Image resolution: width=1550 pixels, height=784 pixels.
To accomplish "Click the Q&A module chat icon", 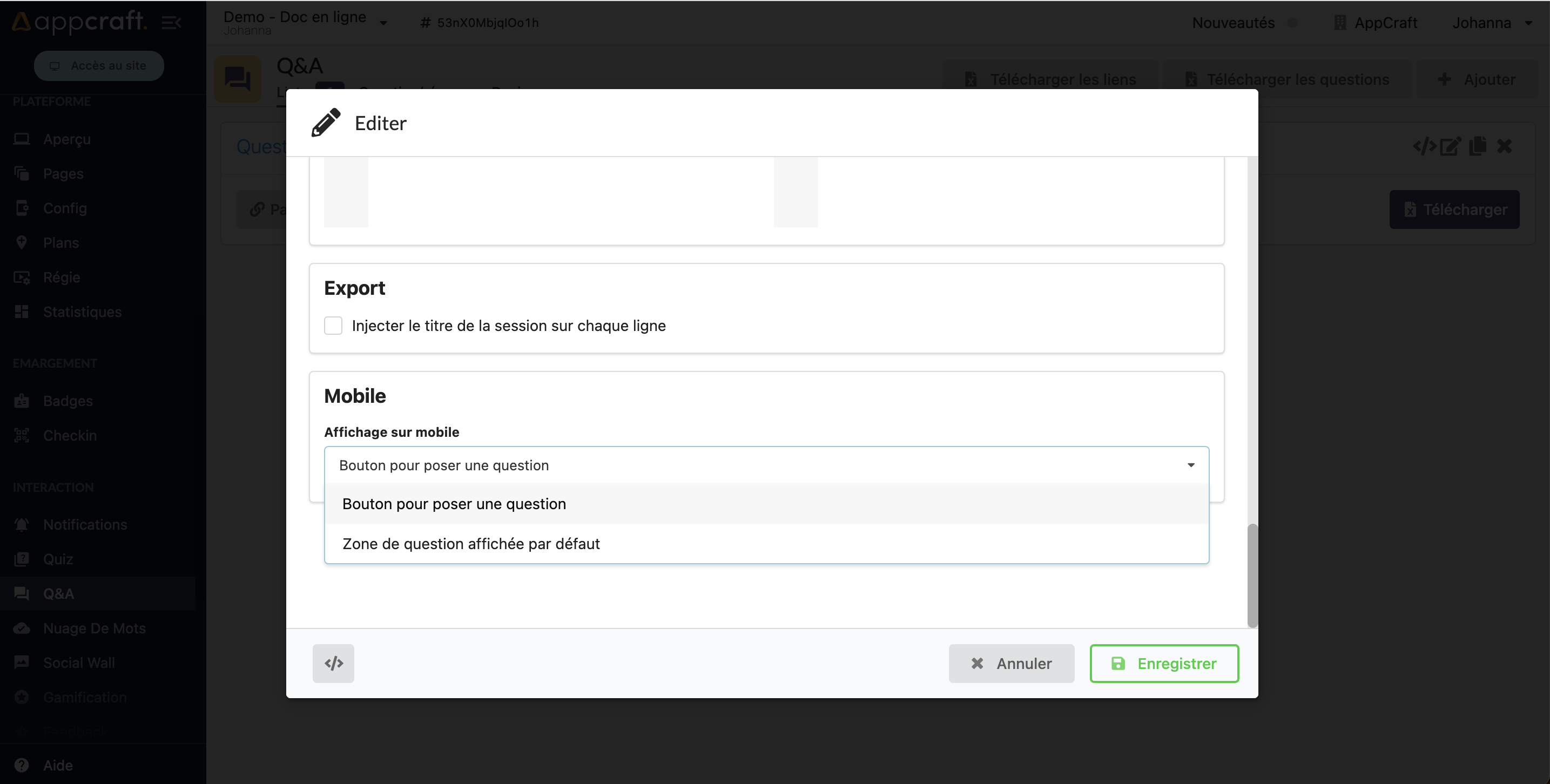I will 238,79.
